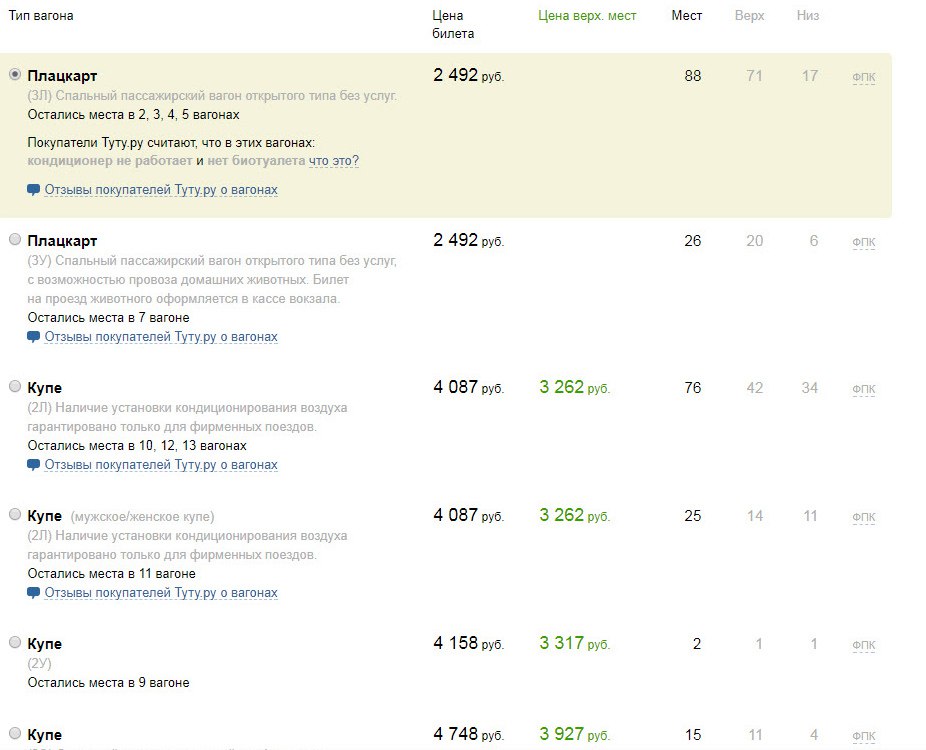Click ФПК link in мужское/женское купе row

pyautogui.click(x=863, y=518)
